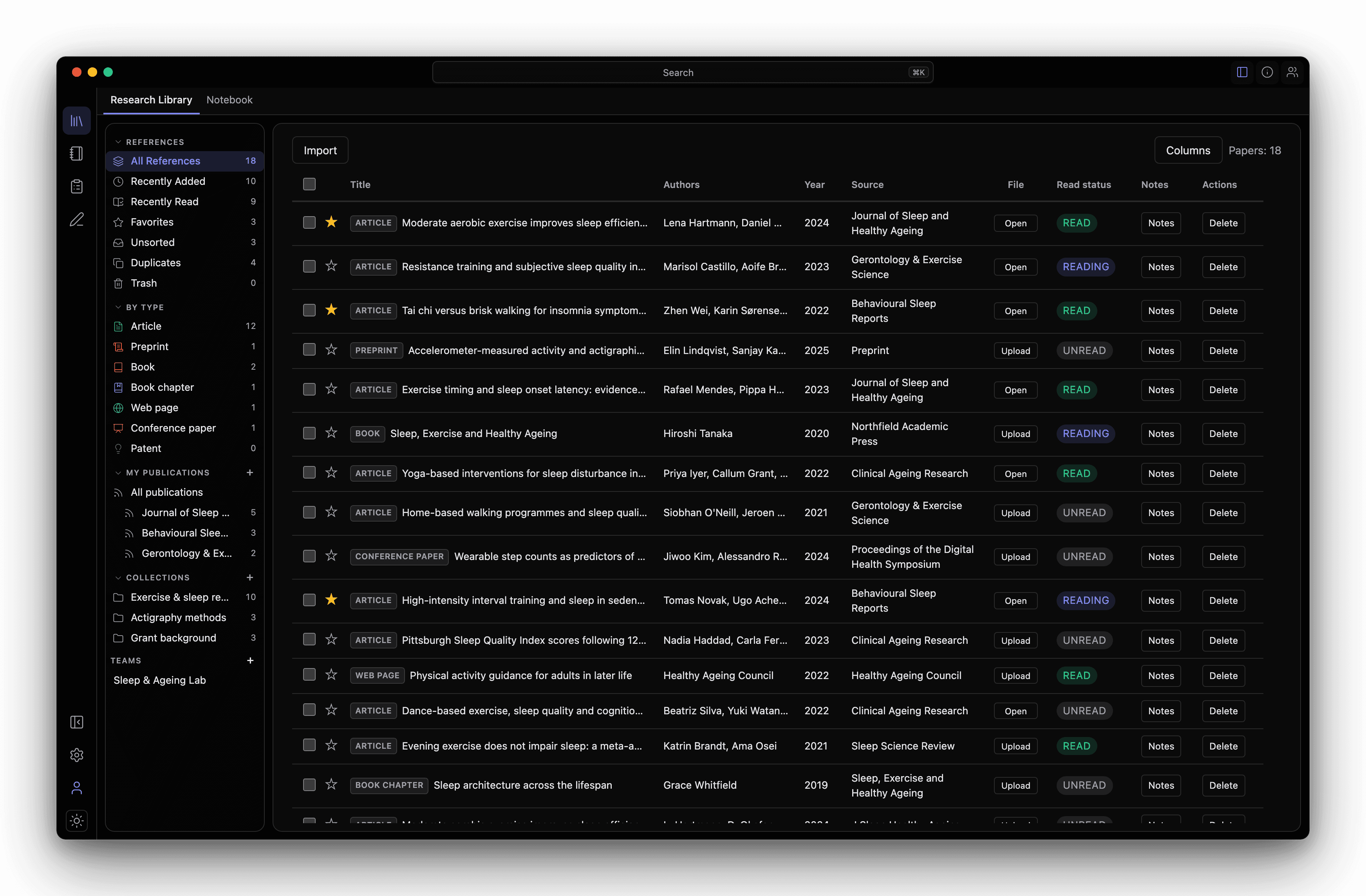
Task: Open the Behavioural Sleep publication feed
Action: coord(185,533)
